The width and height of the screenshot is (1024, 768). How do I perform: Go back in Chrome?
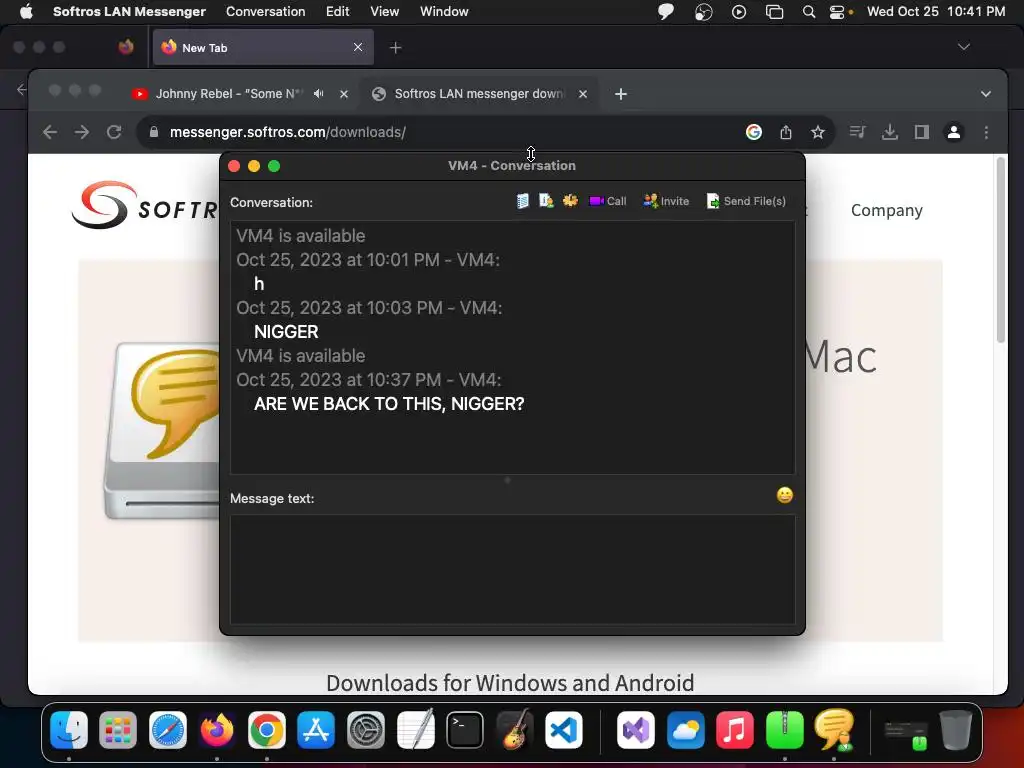[50, 132]
